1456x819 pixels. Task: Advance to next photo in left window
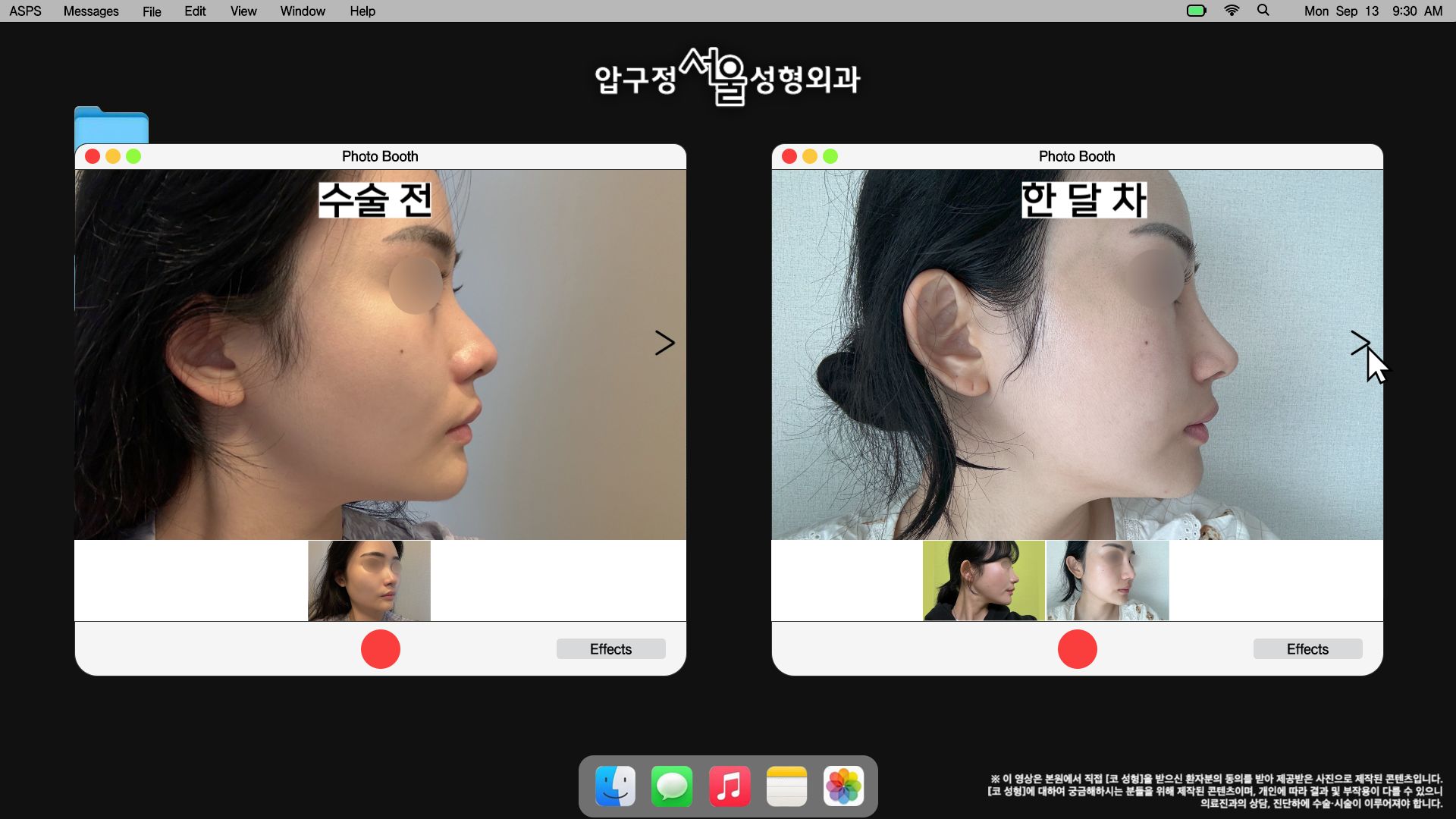click(x=664, y=343)
